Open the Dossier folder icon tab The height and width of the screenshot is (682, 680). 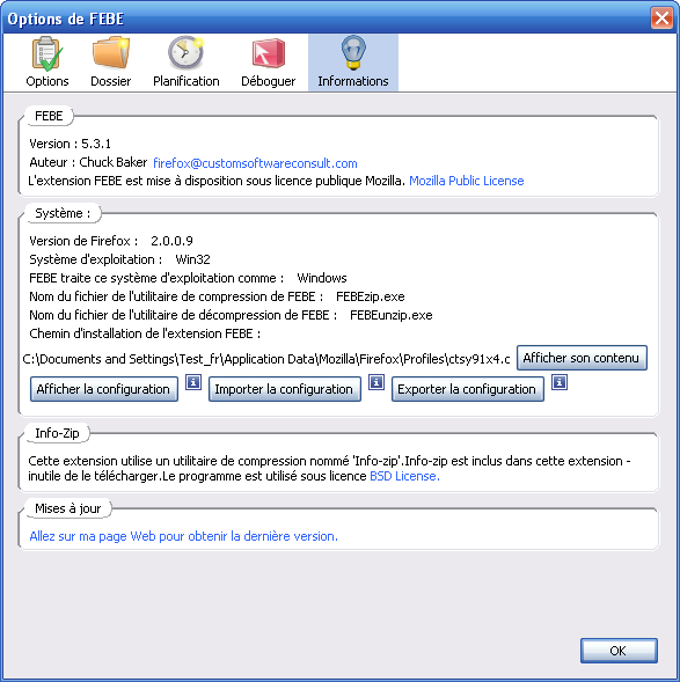(x=111, y=63)
